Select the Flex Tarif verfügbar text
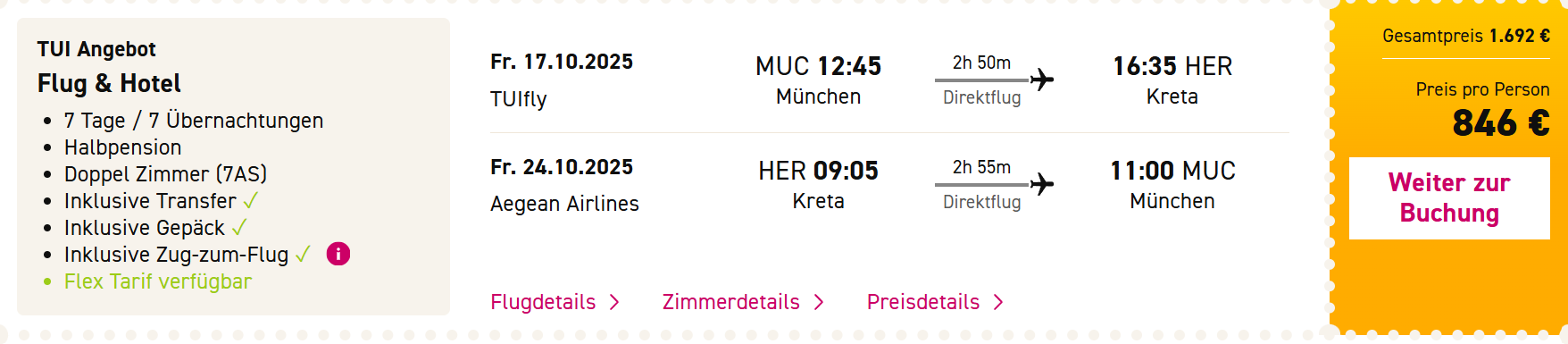 click(158, 281)
